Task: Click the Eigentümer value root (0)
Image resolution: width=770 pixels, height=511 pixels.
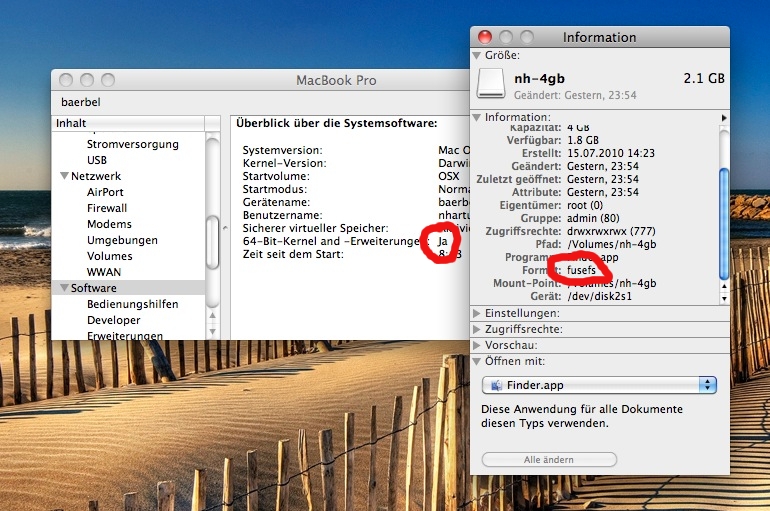Action: (x=585, y=205)
